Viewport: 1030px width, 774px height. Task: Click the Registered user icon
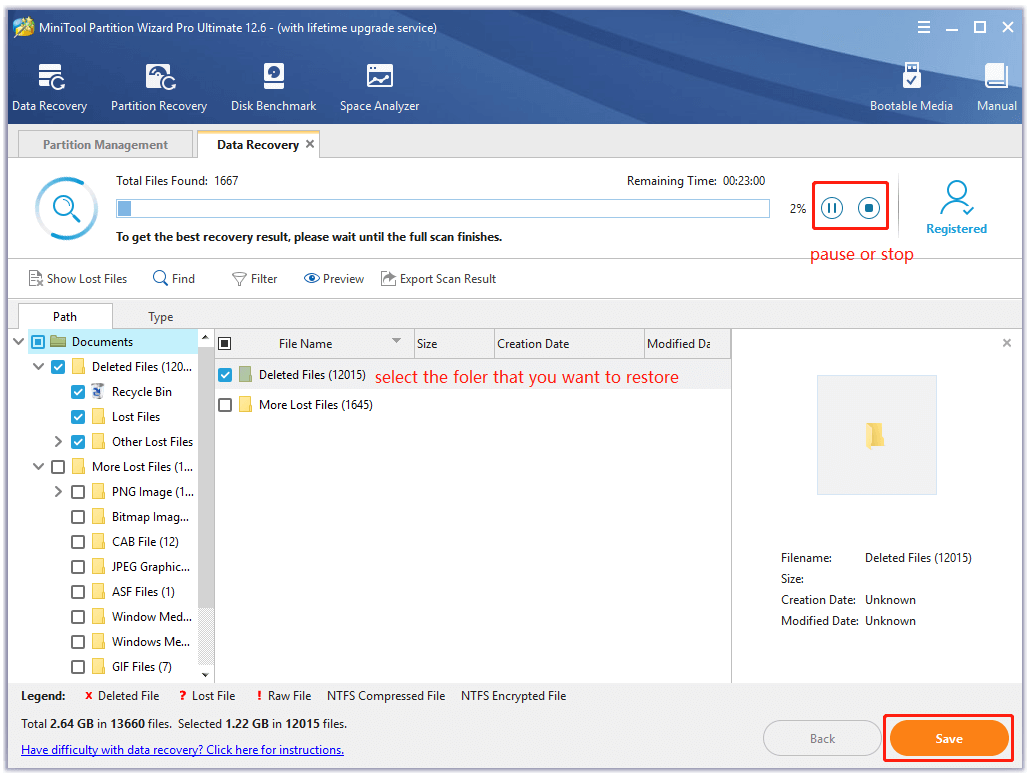(x=956, y=200)
